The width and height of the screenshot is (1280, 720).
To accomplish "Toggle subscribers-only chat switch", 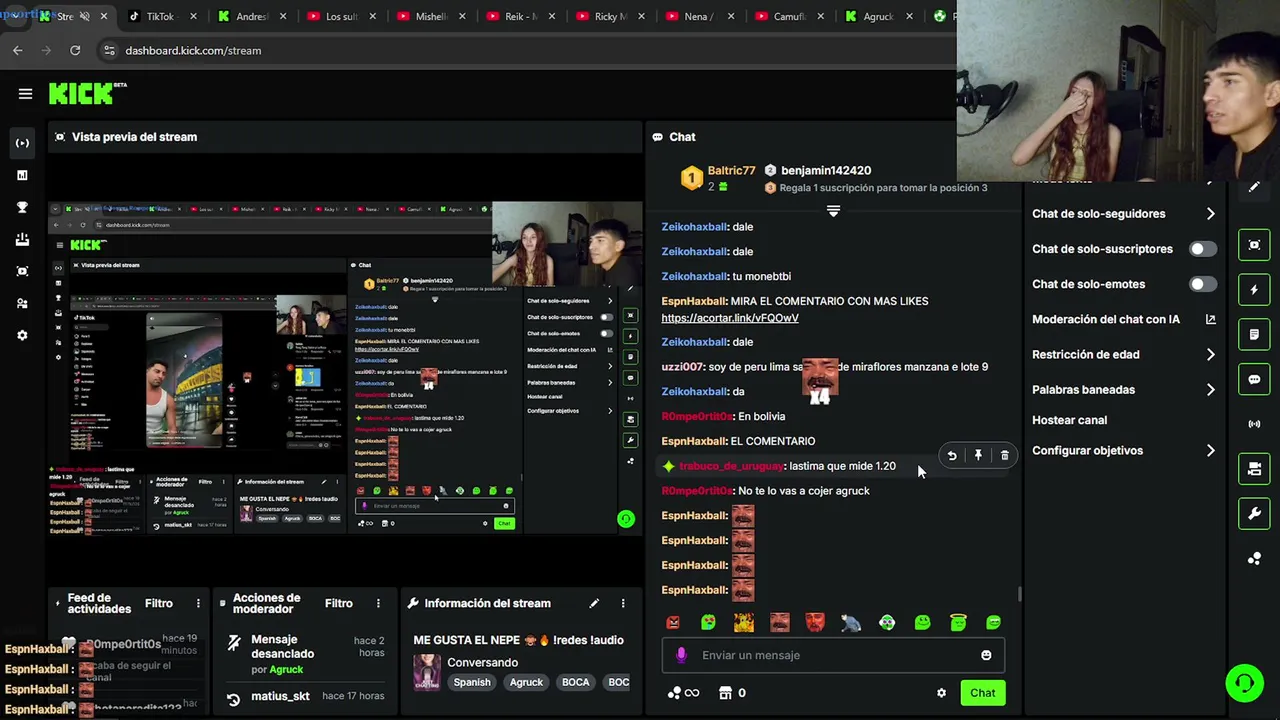I will pos(1203,249).
